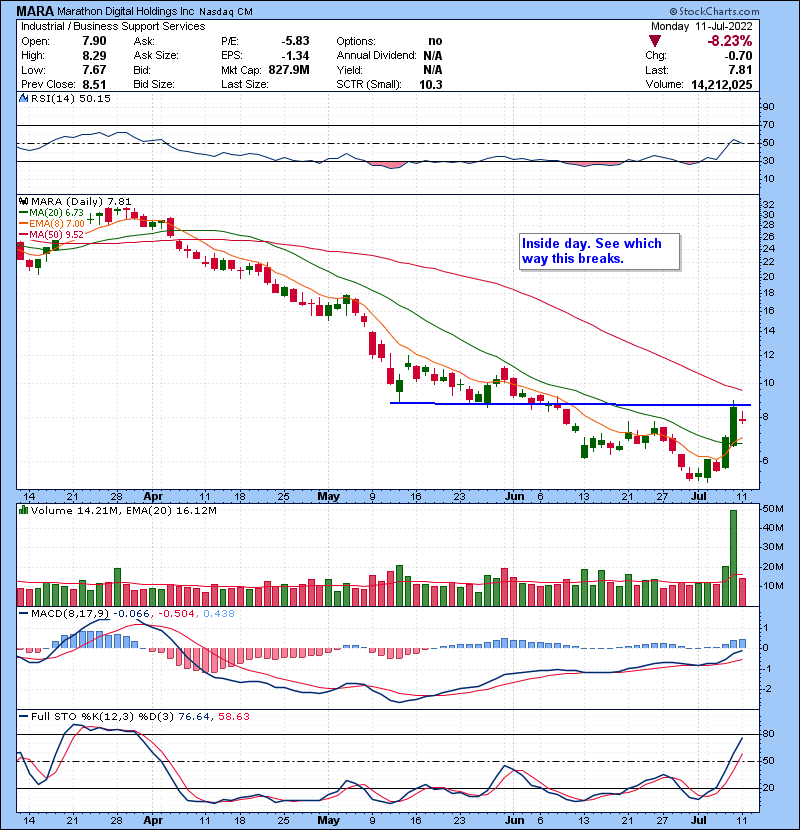Click the MACD(8,17,9) indicator label
The image size is (800, 830).
coord(70,614)
